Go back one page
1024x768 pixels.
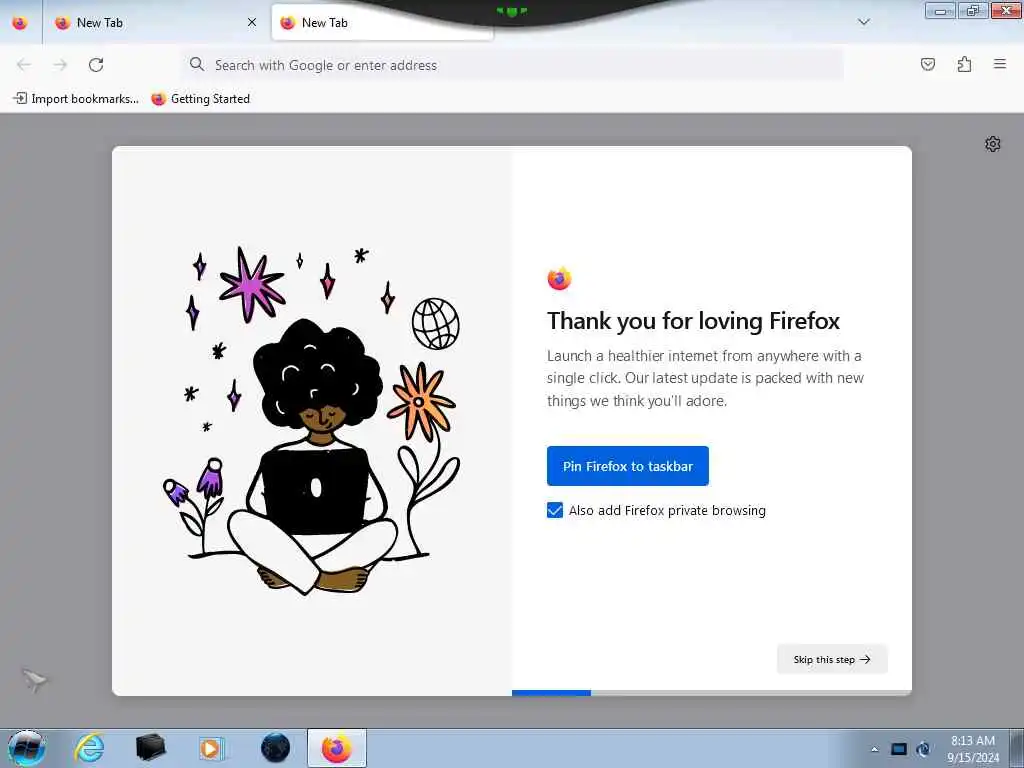[x=24, y=65]
